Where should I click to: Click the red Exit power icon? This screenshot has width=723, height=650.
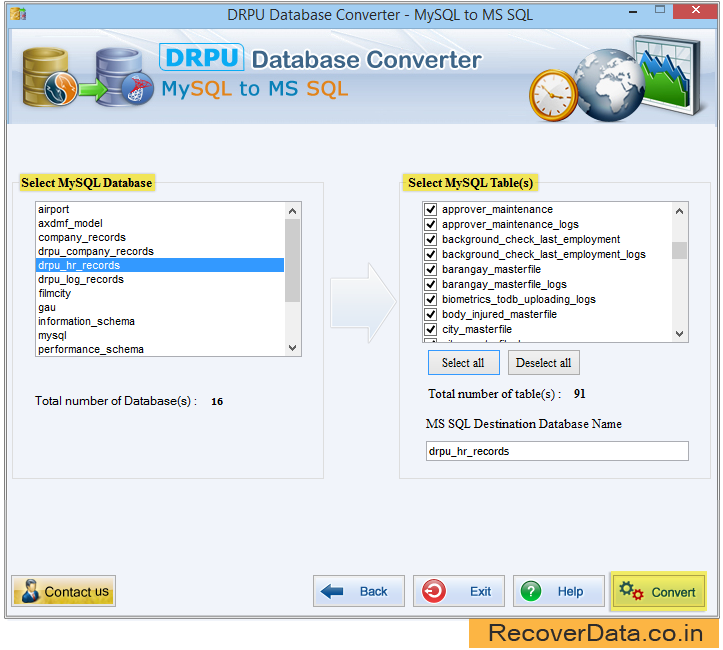click(x=433, y=591)
